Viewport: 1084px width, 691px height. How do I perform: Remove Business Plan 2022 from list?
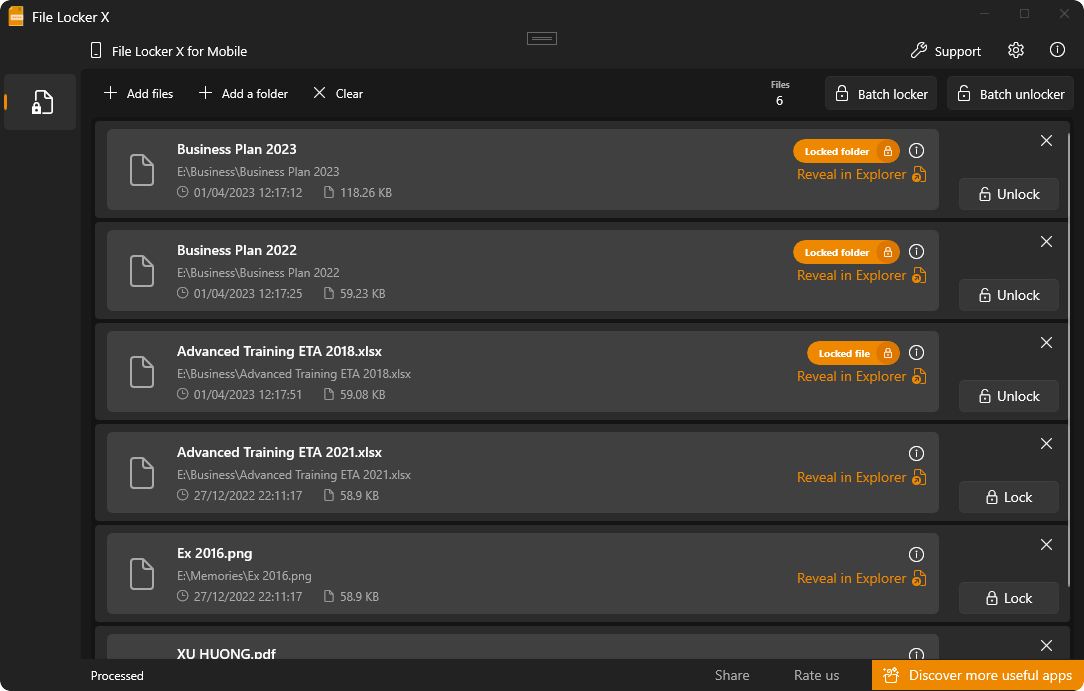pyautogui.click(x=1046, y=242)
